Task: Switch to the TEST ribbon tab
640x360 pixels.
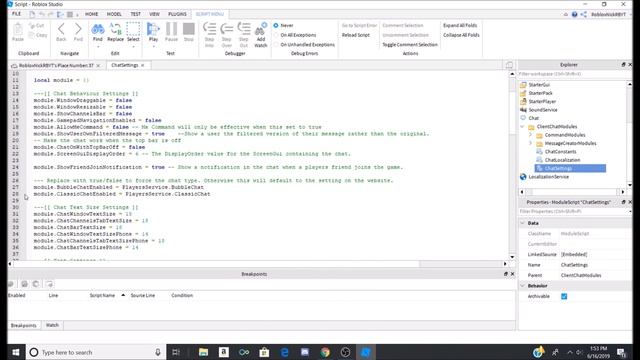Action: point(136,14)
